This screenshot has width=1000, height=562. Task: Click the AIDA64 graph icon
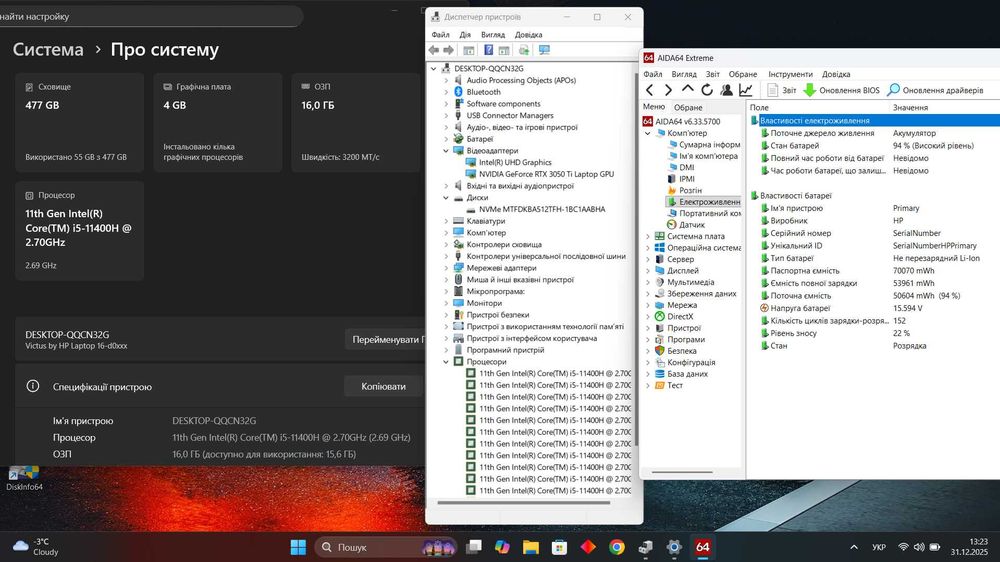pyautogui.click(x=746, y=90)
